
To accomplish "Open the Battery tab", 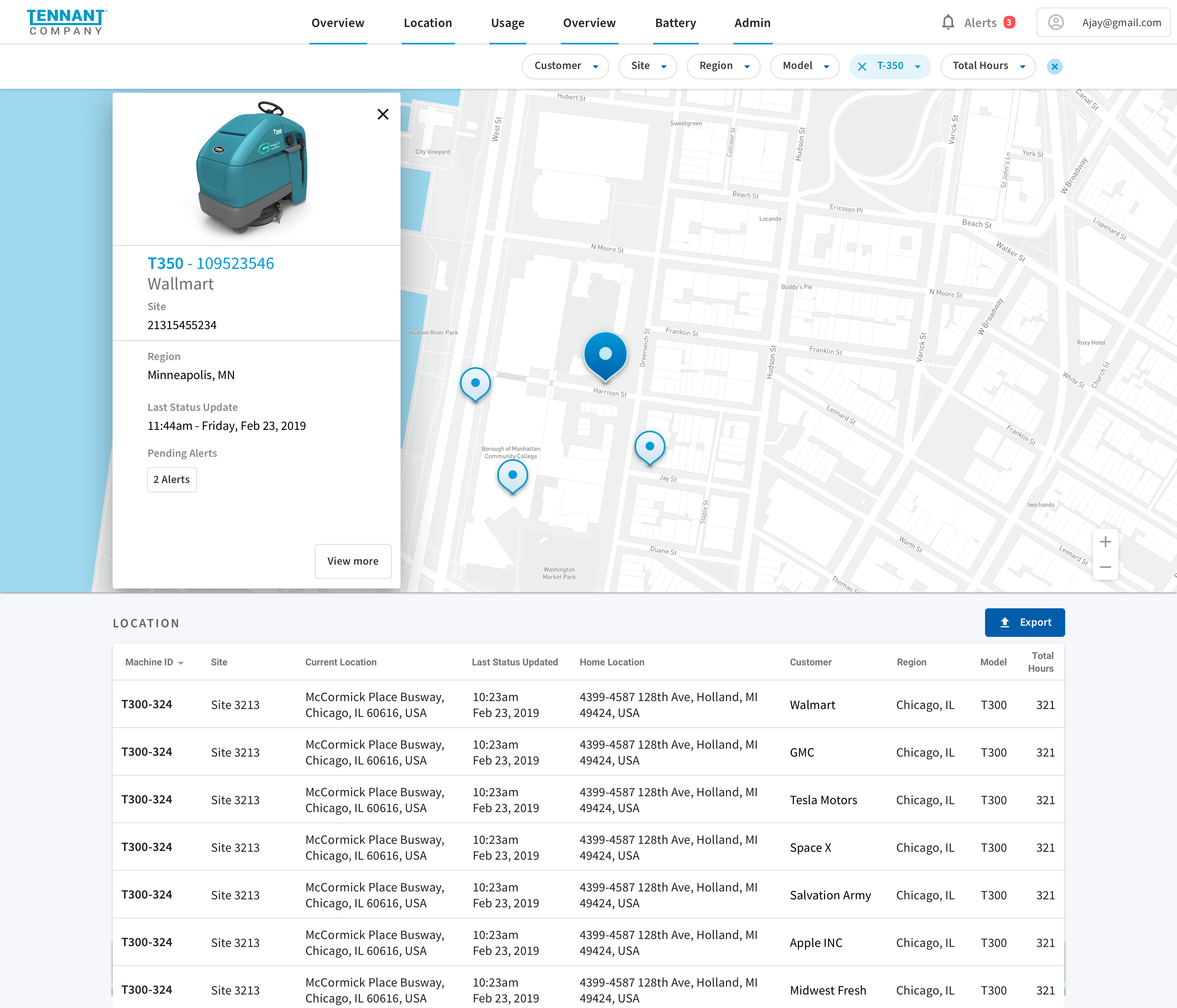I will click(x=675, y=23).
